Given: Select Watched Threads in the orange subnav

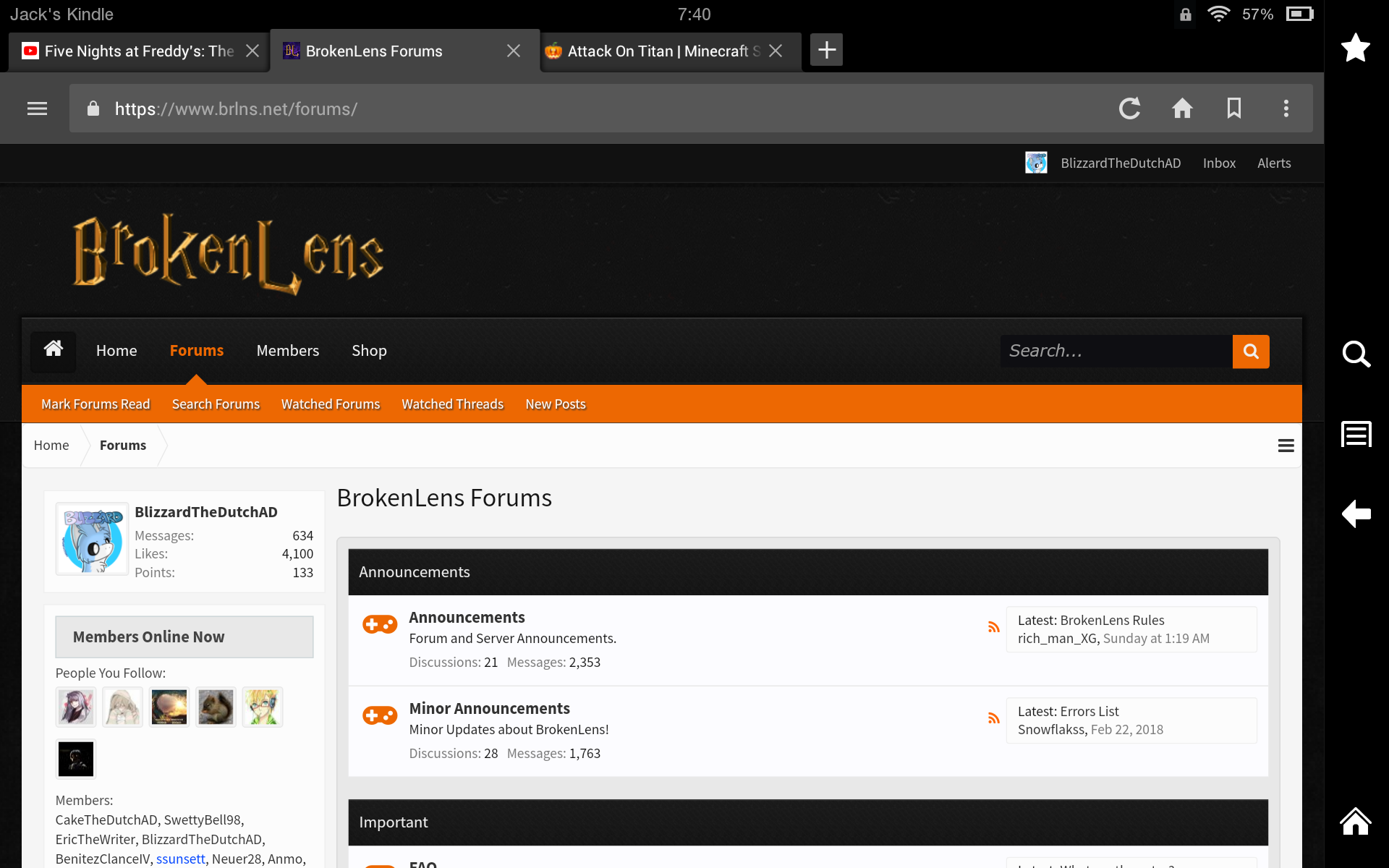Looking at the screenshot, I should pyautogui.click(x=452, y=404).
